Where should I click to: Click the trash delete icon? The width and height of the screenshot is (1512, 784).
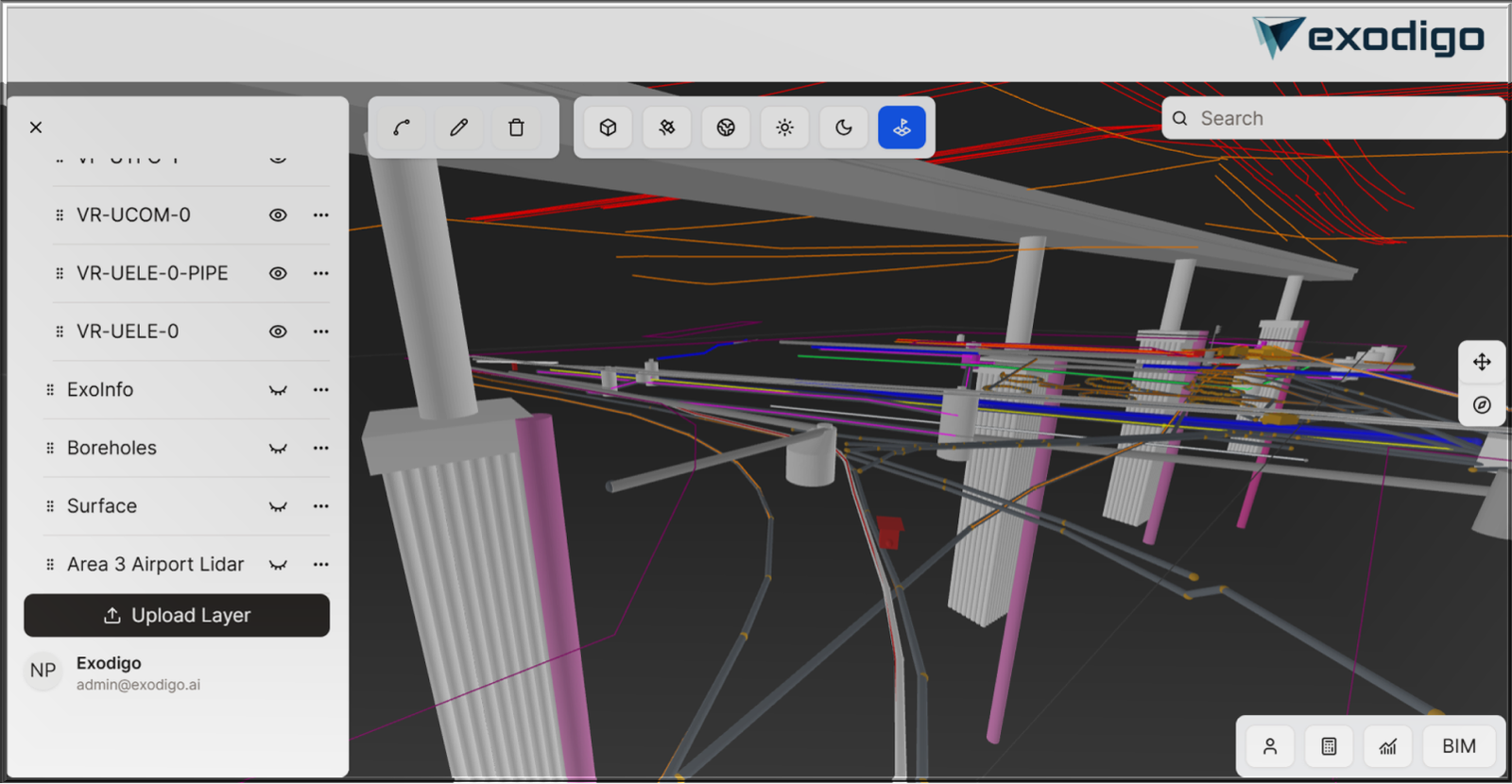pyautogui.click(x=516, y=128)
